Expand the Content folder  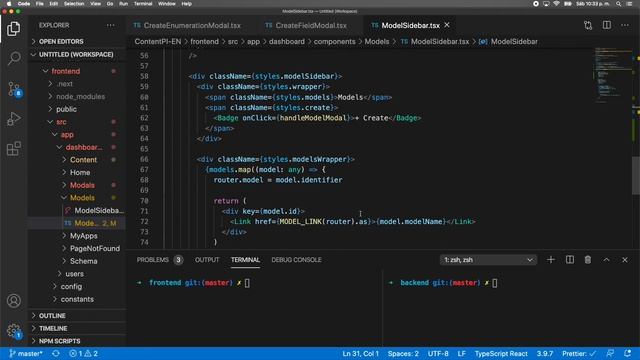click(x=83, y=160)
